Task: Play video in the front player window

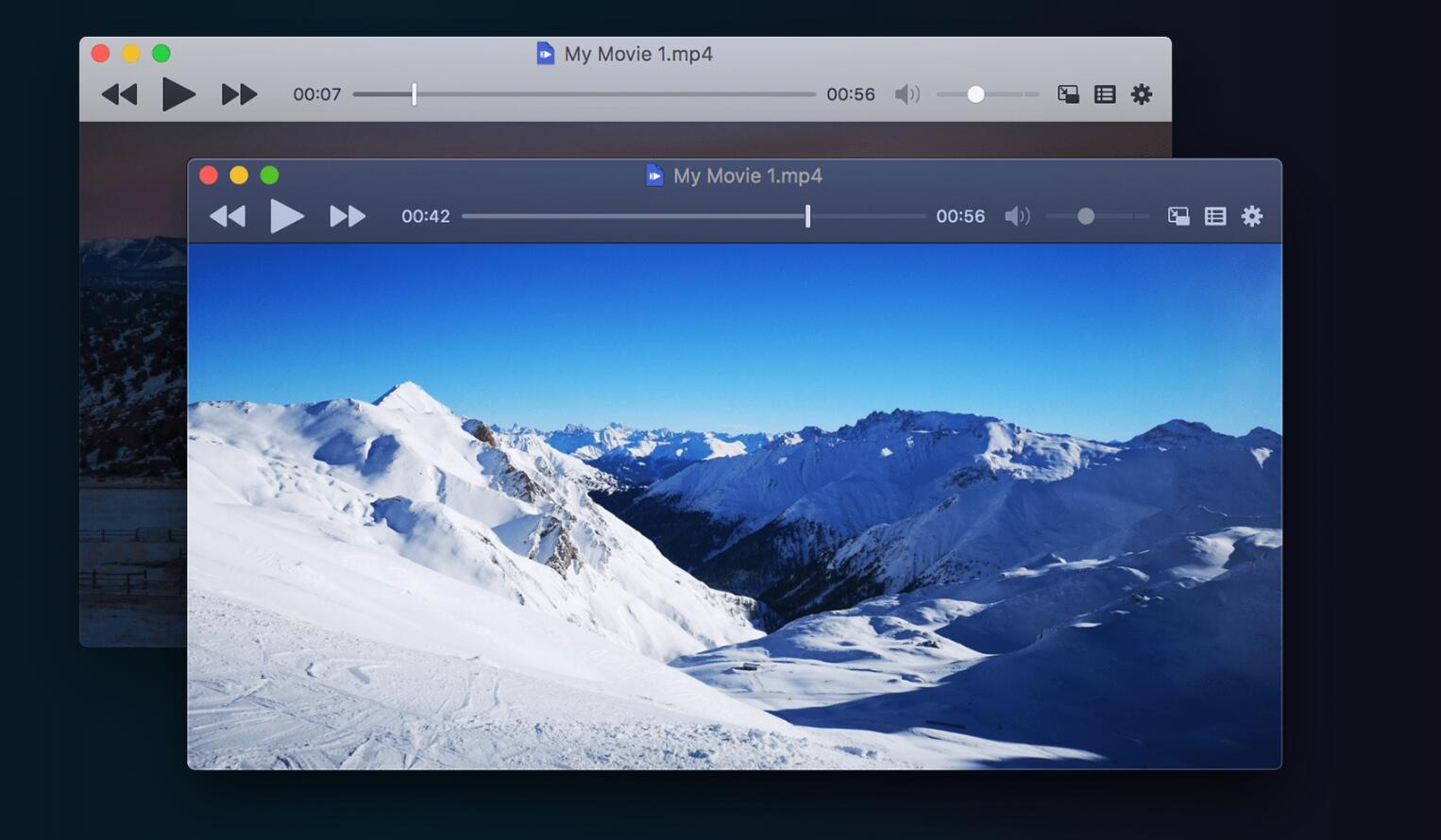Action: (287, 216)
